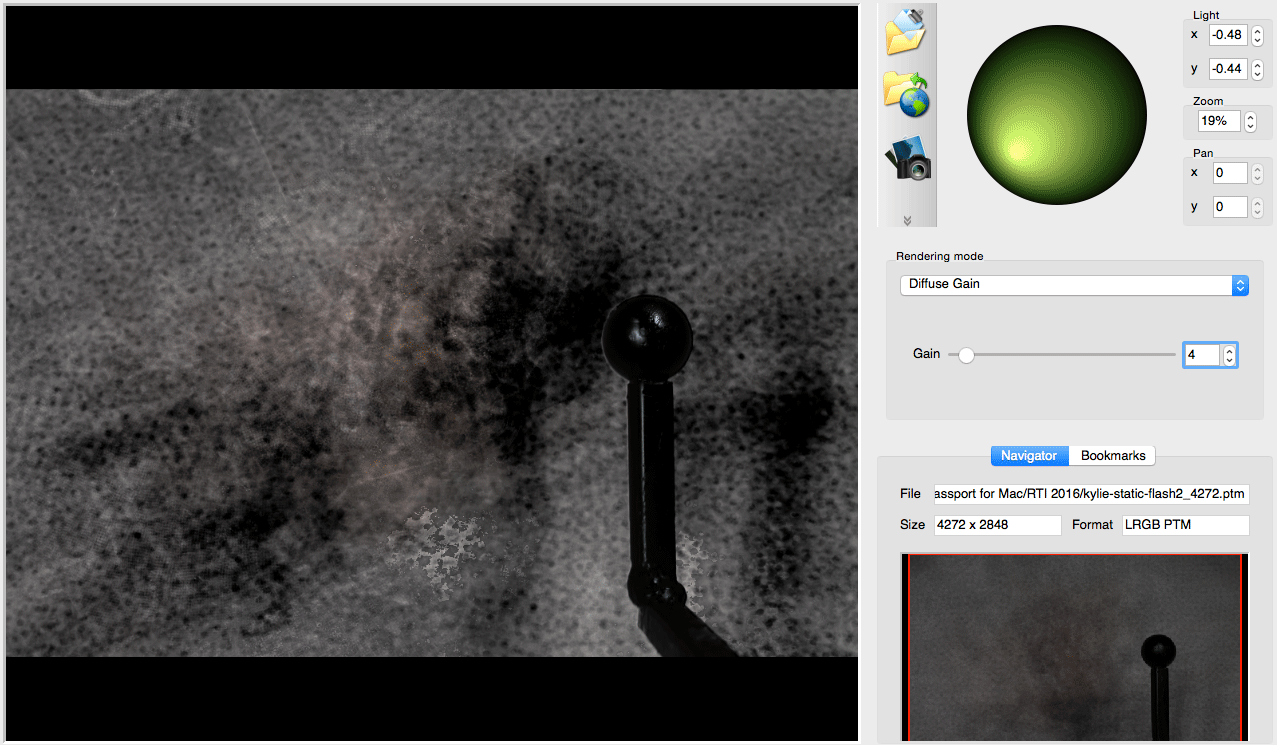This screenshot has width=1277, height=745.
Task: Click the "File" label
Action: pyautogui.click(x=910, y=494)
